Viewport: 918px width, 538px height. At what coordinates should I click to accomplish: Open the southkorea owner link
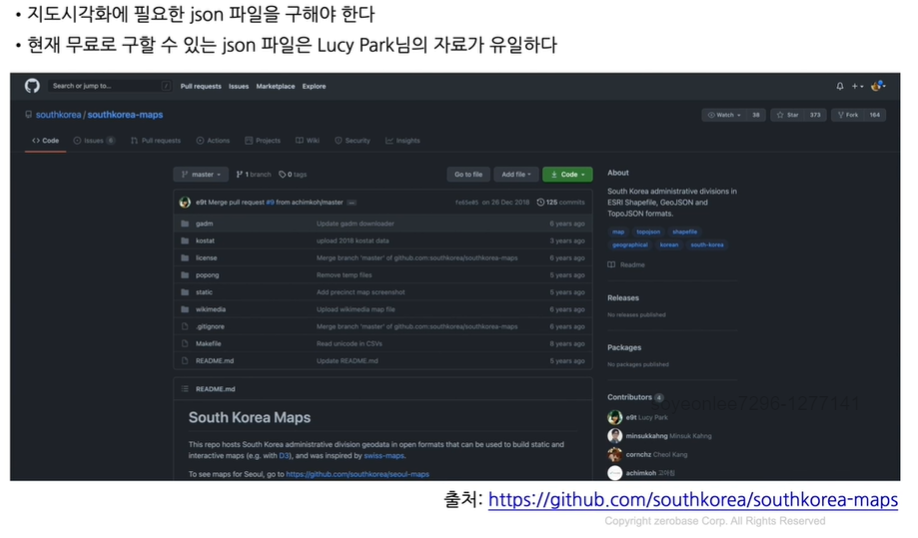coord(59,115)
